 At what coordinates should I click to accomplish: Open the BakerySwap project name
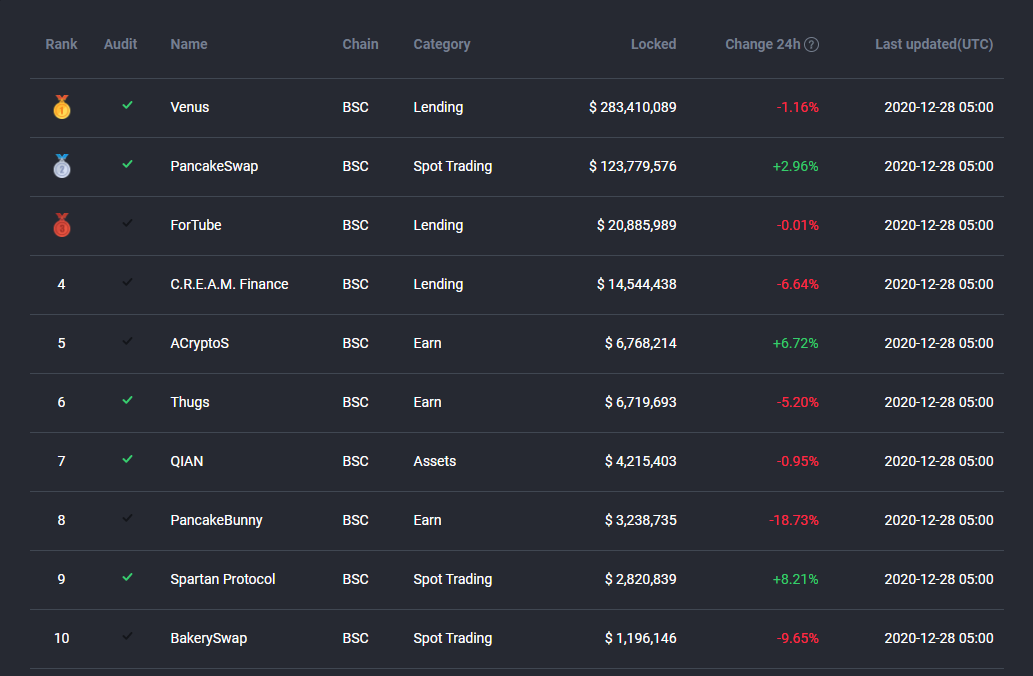click(x=209, y=638)
